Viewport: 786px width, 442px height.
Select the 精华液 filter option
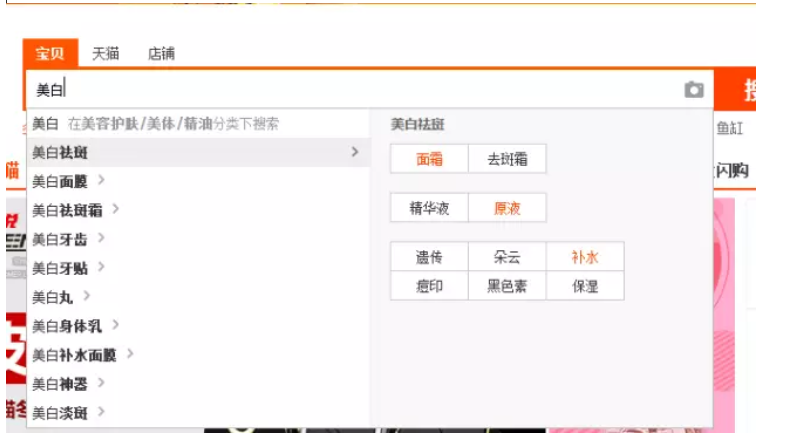coord(429,208)
